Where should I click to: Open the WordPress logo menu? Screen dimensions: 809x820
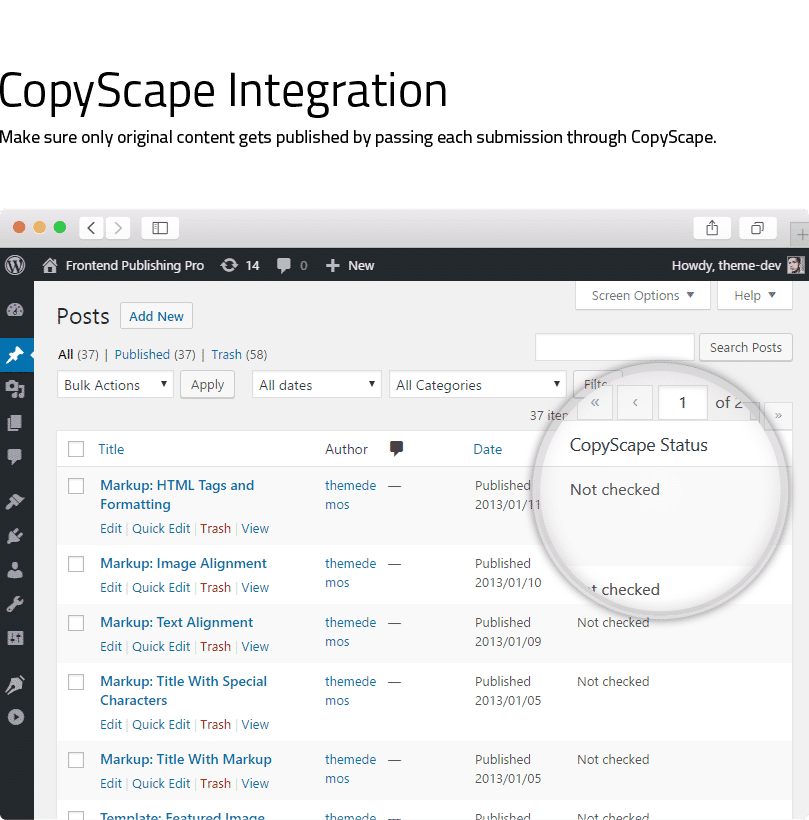pos(15,265)
